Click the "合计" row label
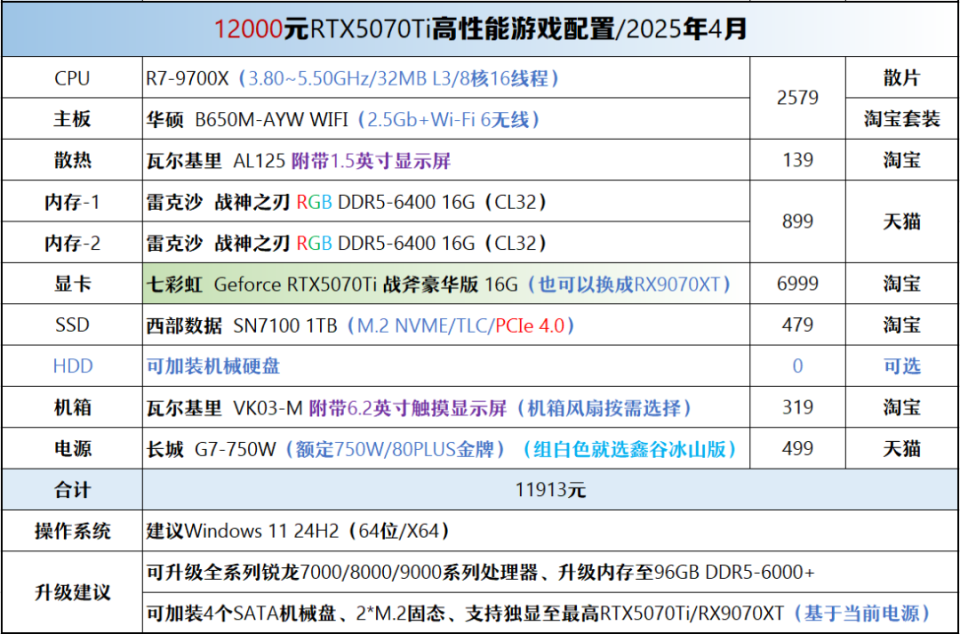The height and width of the screenshot is (634, 960). [72, 490]
